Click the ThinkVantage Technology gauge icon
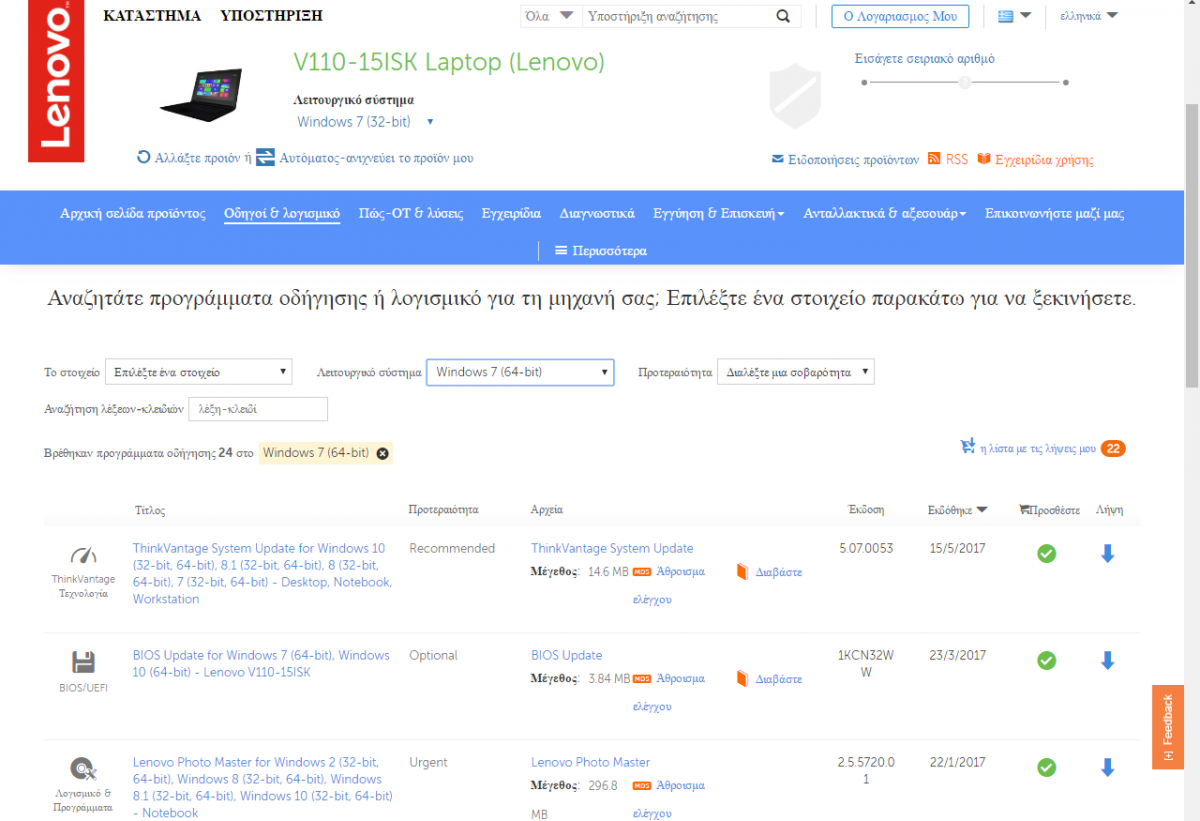The width and height of the screenshot is (1200, 821). pyautogui.click(x=83, y=556)
